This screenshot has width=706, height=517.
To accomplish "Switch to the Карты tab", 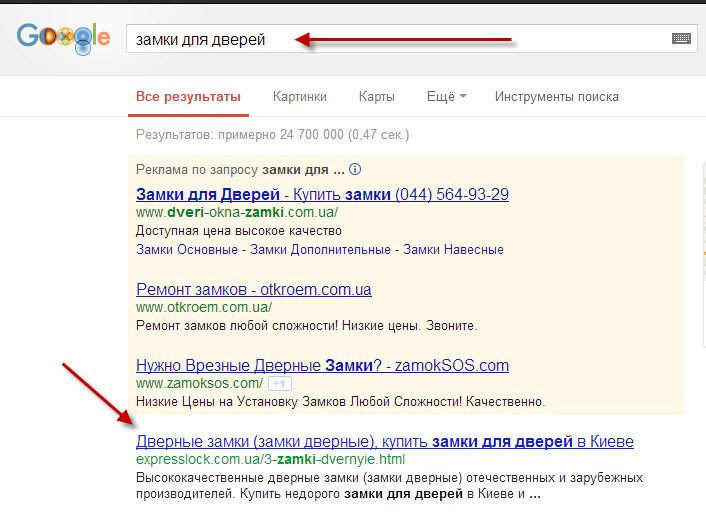I will click(376, 96).
